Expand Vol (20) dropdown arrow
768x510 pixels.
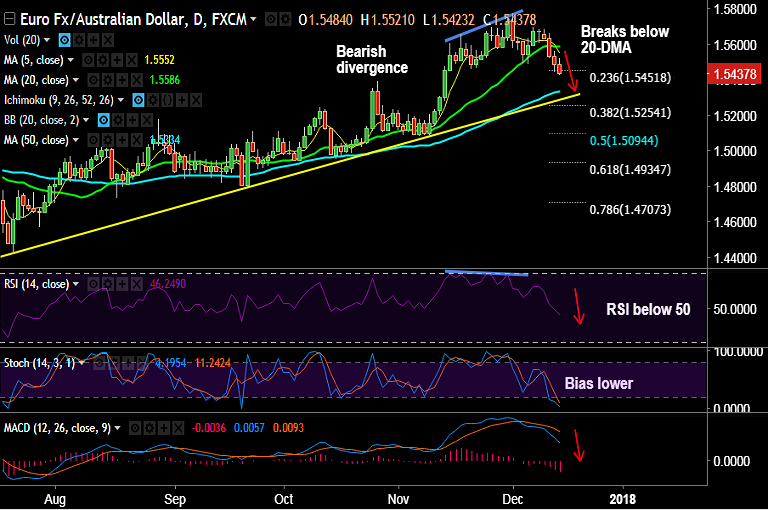tap(47, 40)
